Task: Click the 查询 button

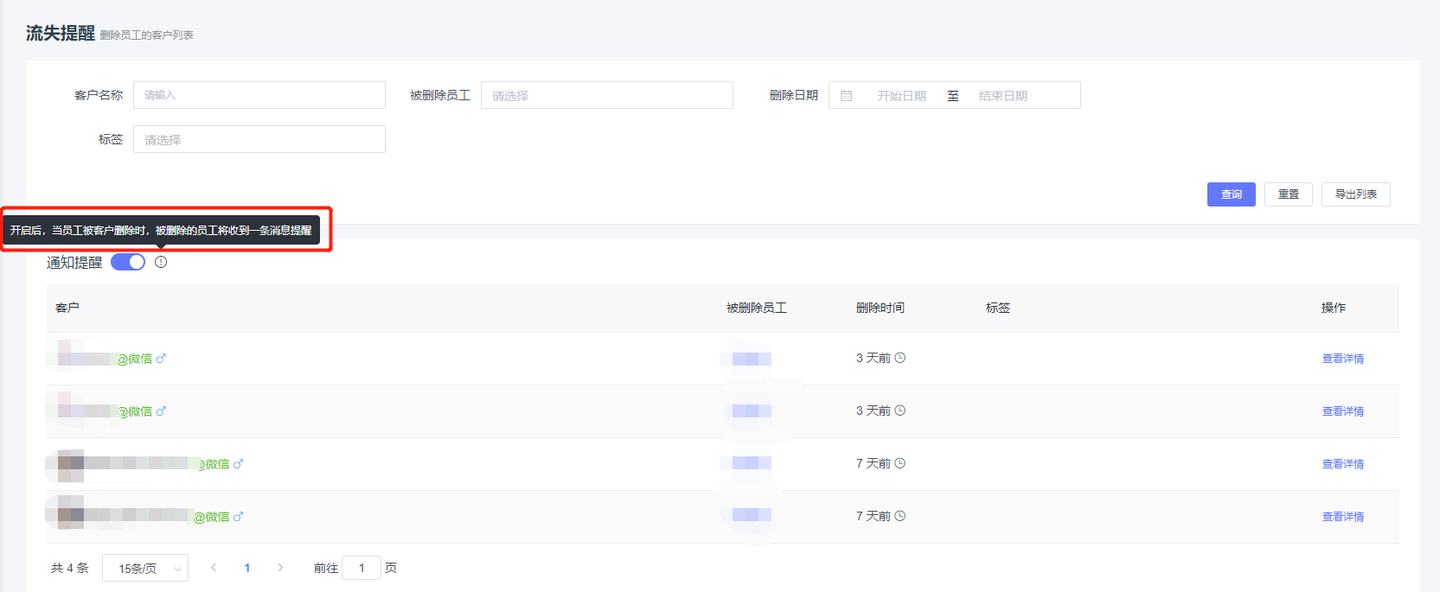Action: click(1231, 195)
